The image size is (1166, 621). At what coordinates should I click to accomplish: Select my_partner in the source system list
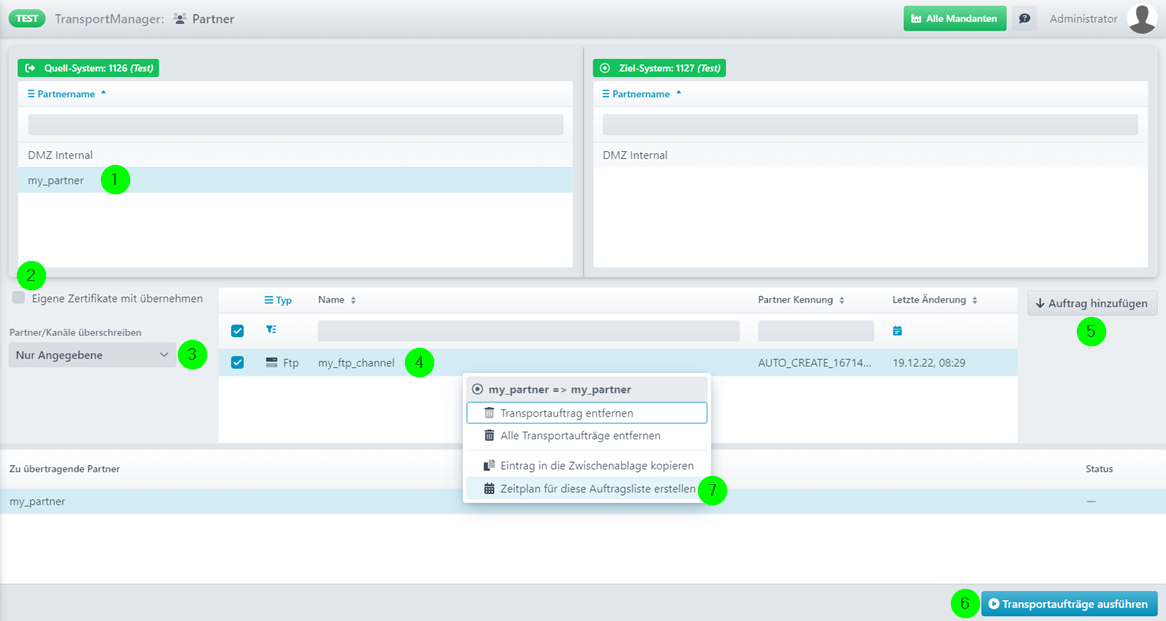click(x=295, y=180)
